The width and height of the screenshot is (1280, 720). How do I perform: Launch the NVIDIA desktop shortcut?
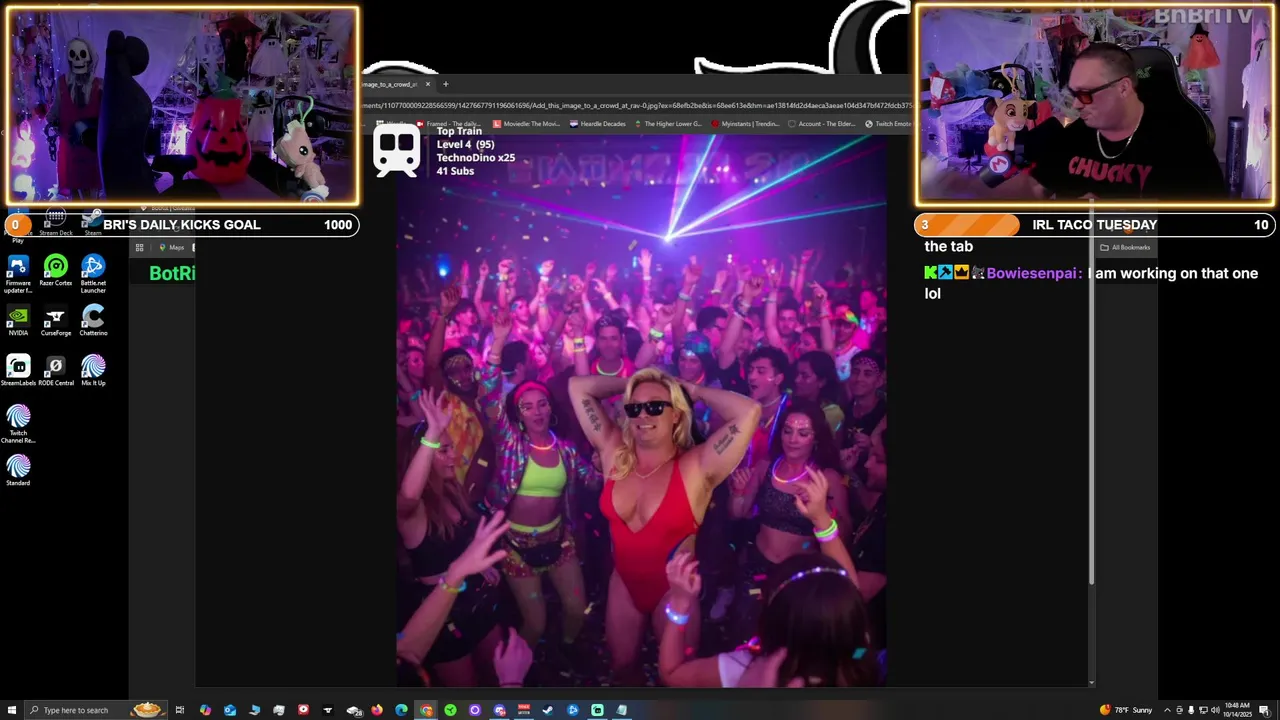tap(18, 321)
